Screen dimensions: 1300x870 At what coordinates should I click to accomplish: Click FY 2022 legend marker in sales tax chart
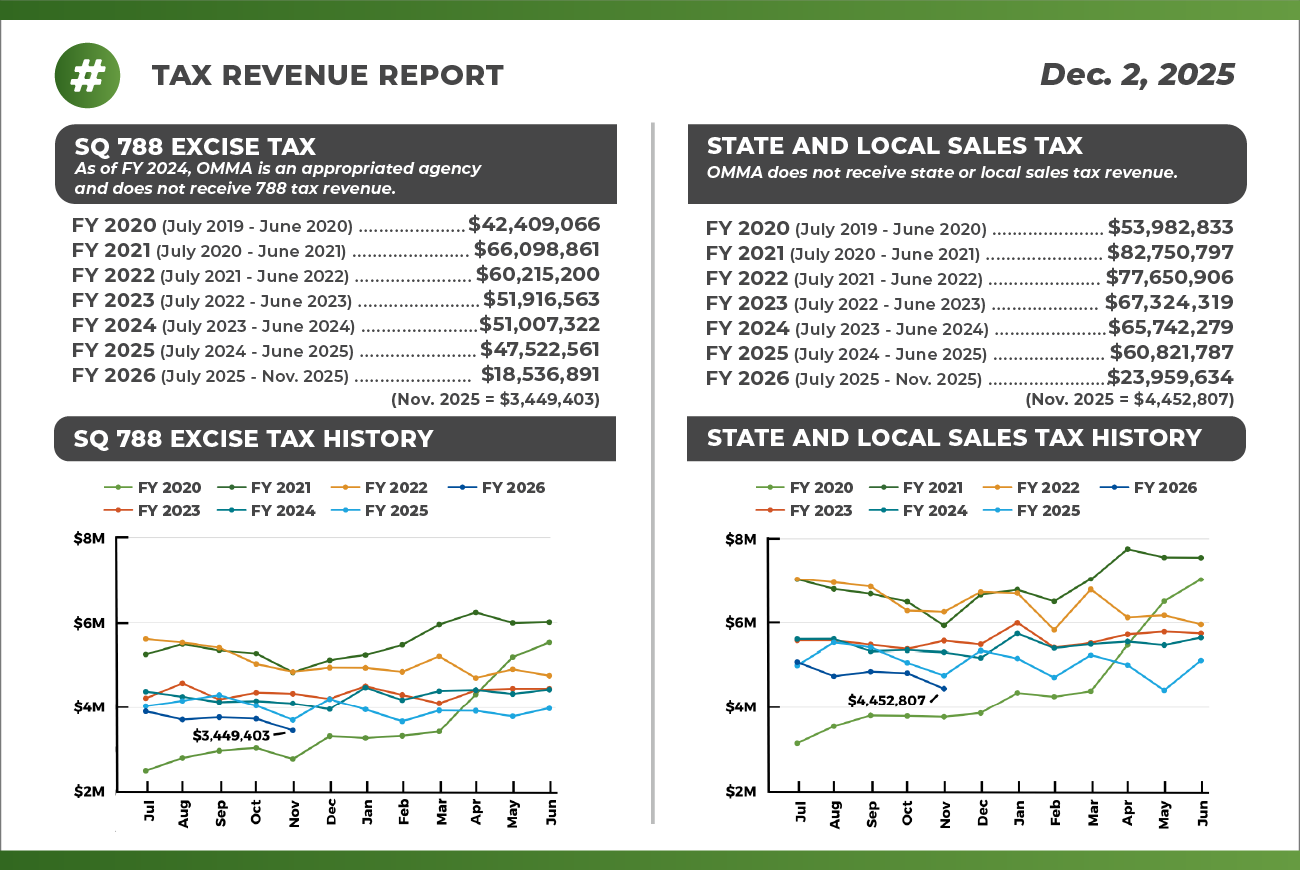(x=997, y=488)
